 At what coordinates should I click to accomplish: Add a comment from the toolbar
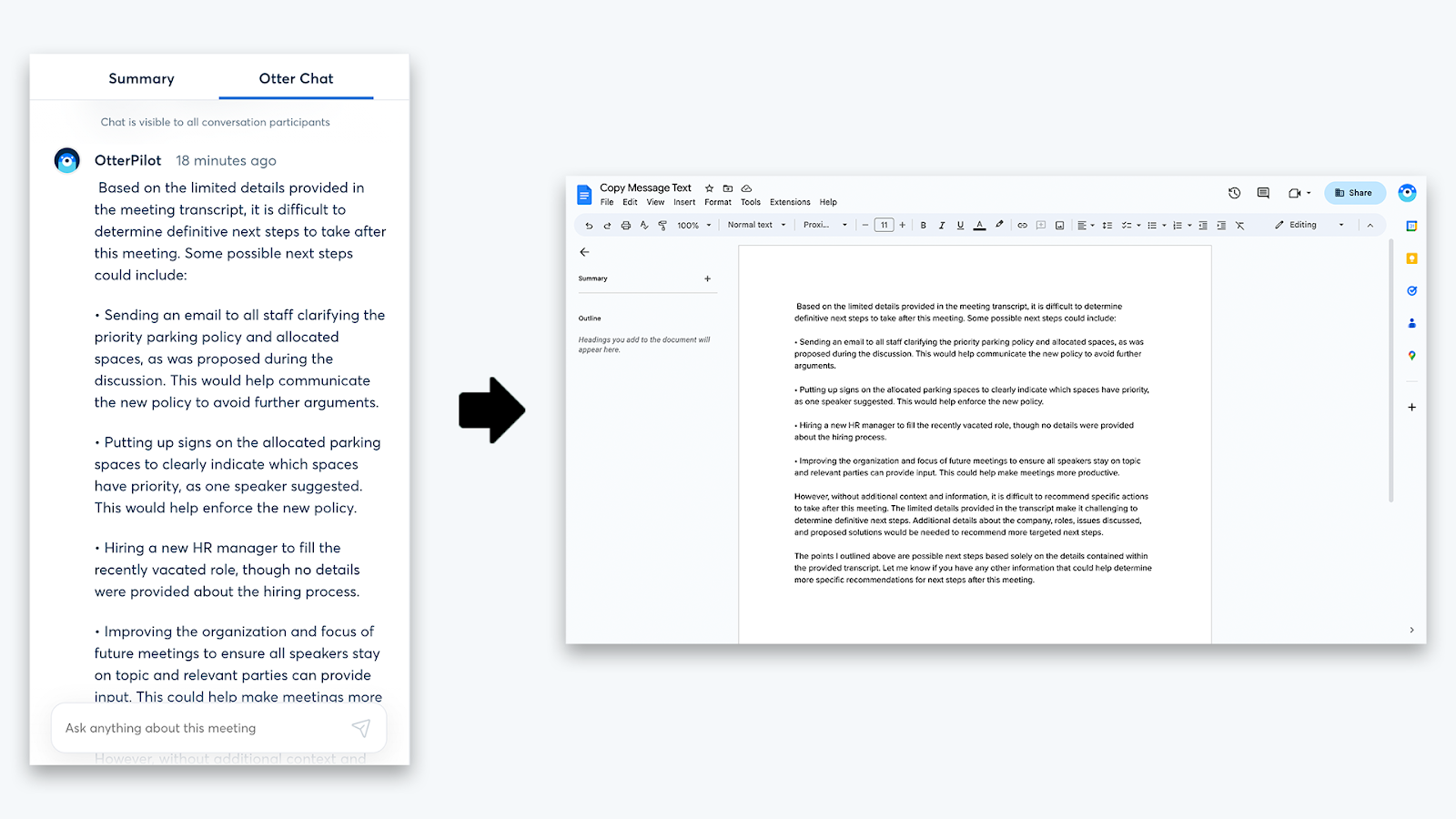[1041, 225]
